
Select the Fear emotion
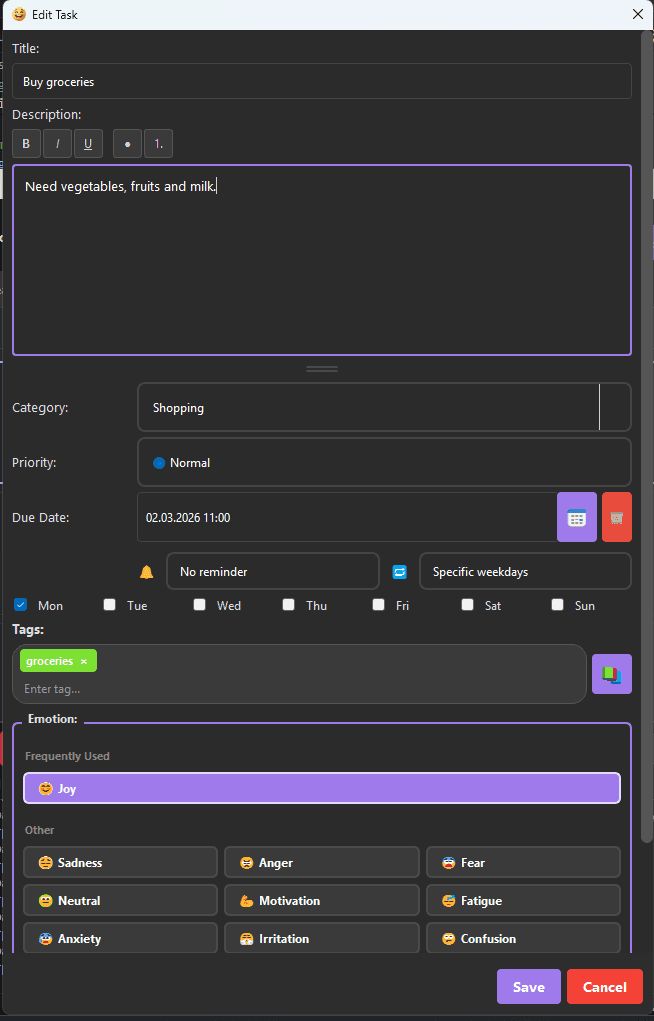pyautogui.click(x=523, y=863)
